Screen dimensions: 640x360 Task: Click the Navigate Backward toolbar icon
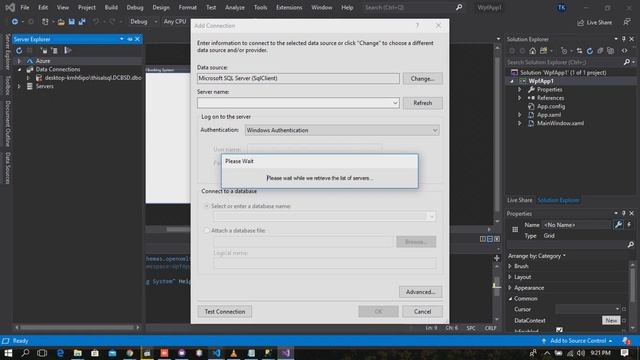pyautogui.click(x=15, y=22)
